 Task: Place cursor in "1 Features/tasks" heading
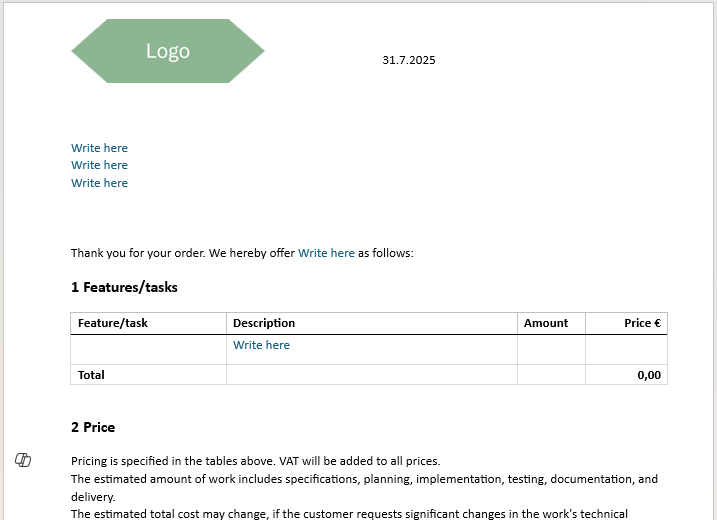(x=124, y=287)
